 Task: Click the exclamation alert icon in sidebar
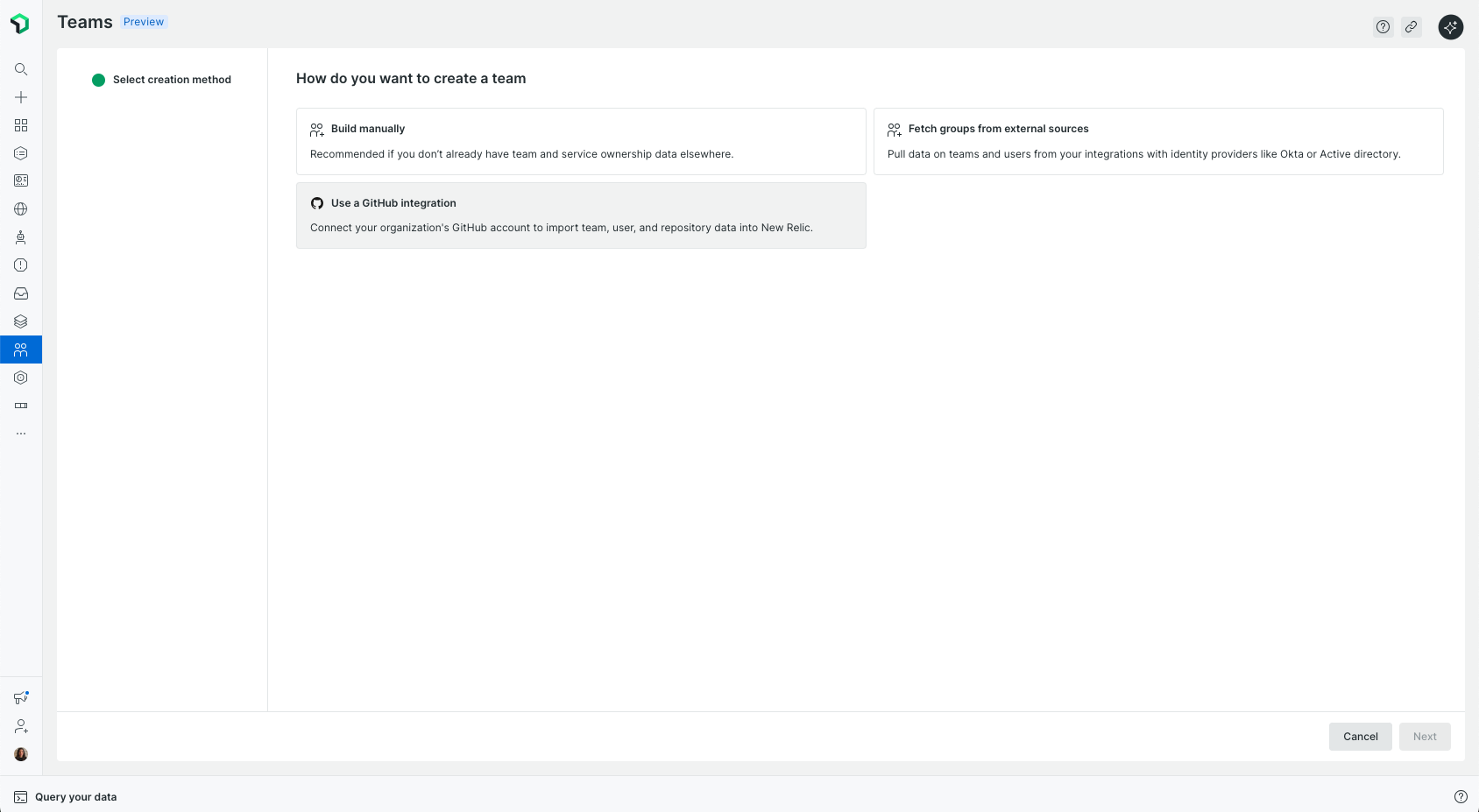click(21, 265)
